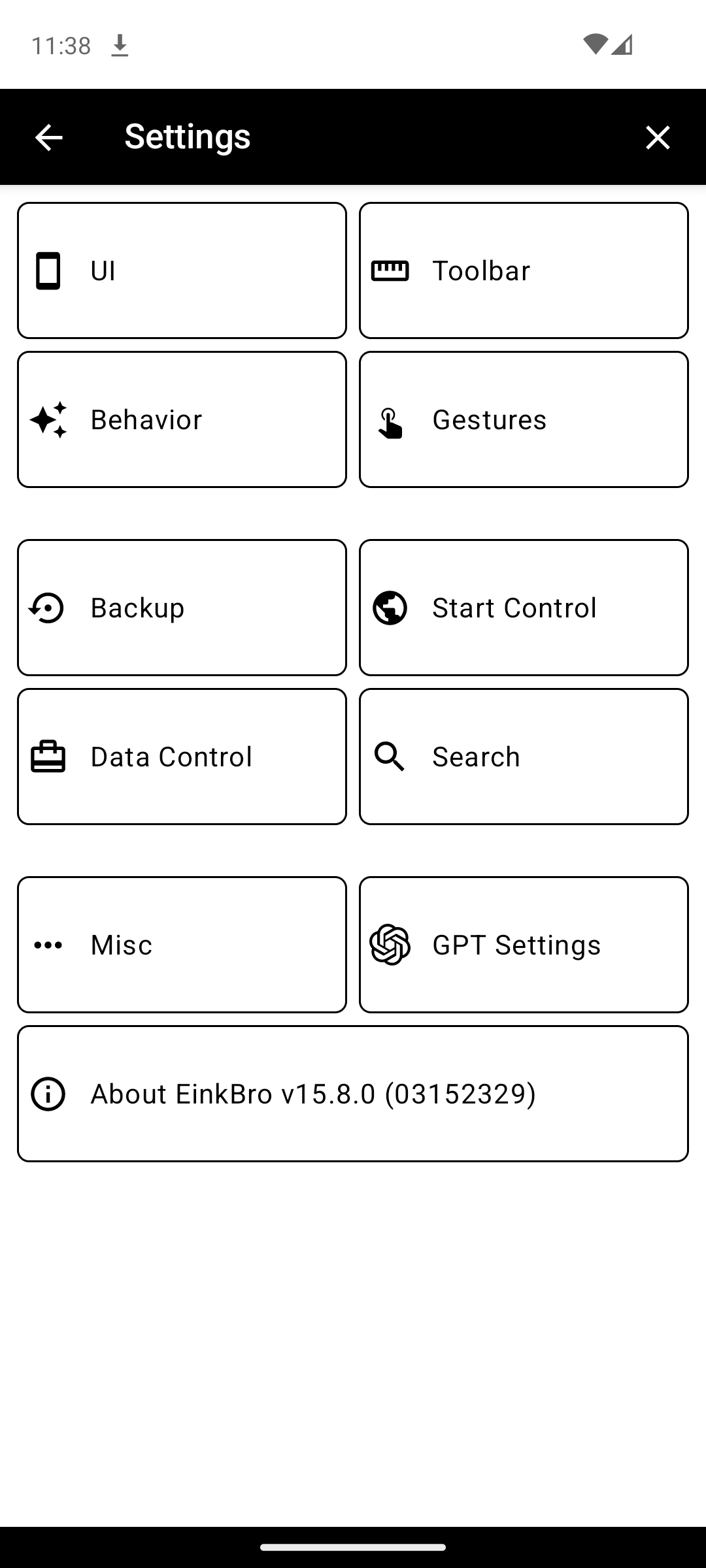This screenshot has height=1568, width=706.
Task: Open the Gestures settings section
Action: 524,419
